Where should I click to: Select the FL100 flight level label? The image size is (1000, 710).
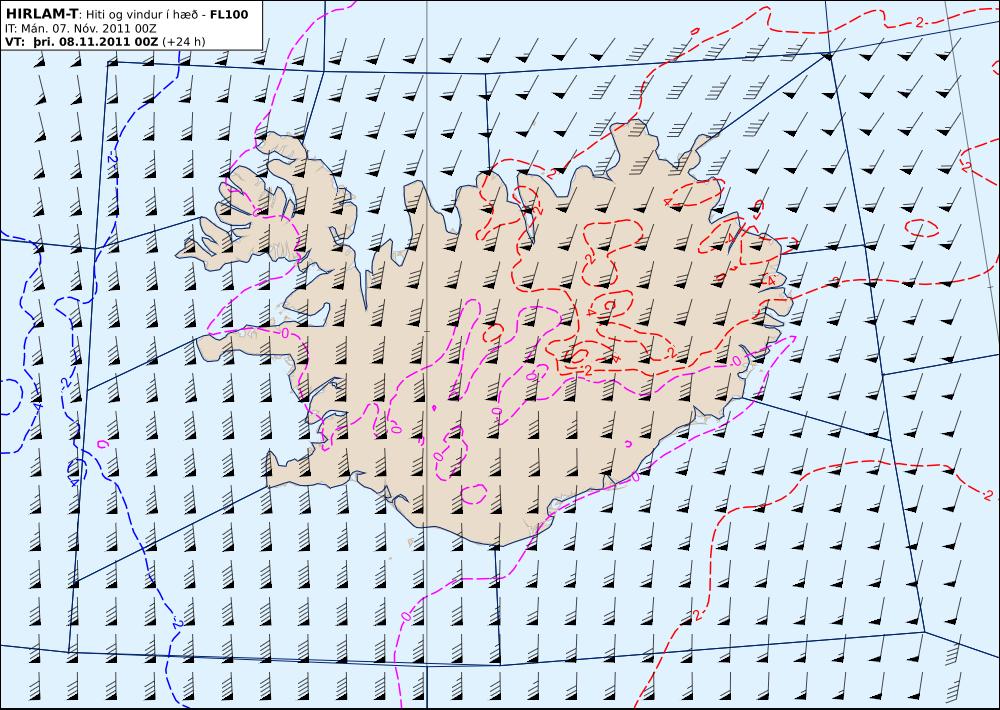click(x=229, y=14)
